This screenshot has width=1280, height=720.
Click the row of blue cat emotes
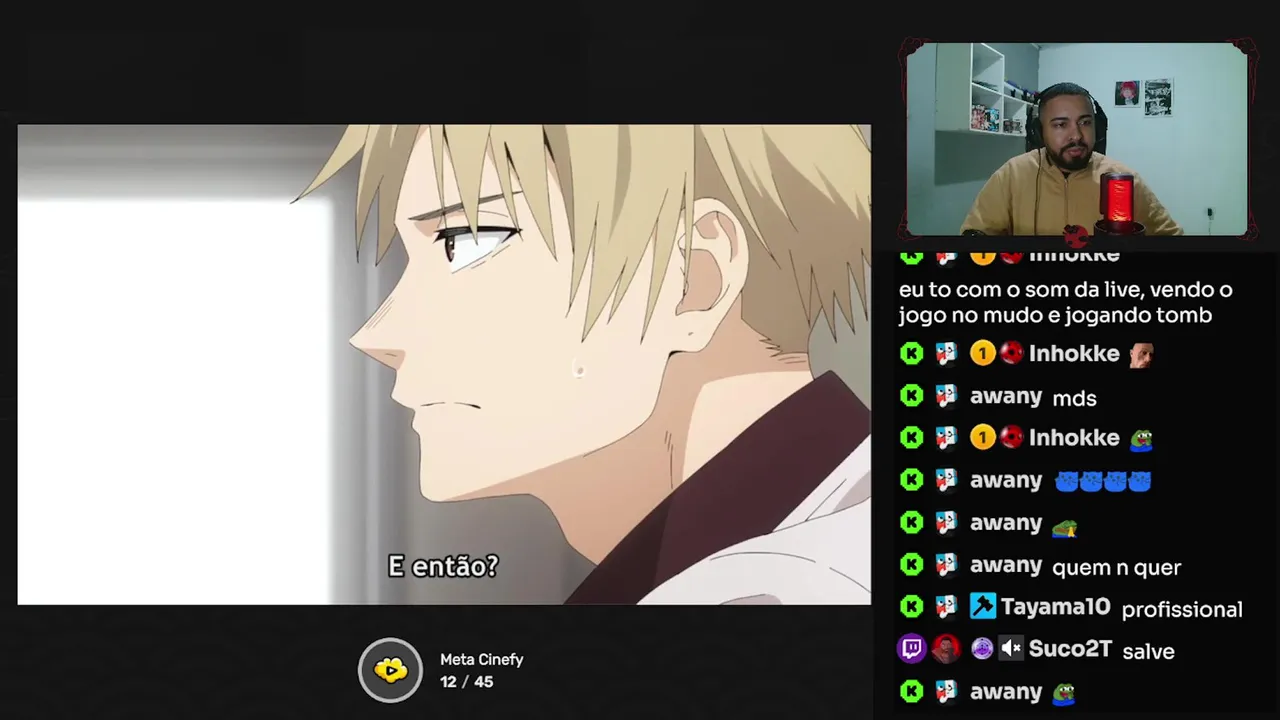pyautogui.click(x=1103, y=481)
